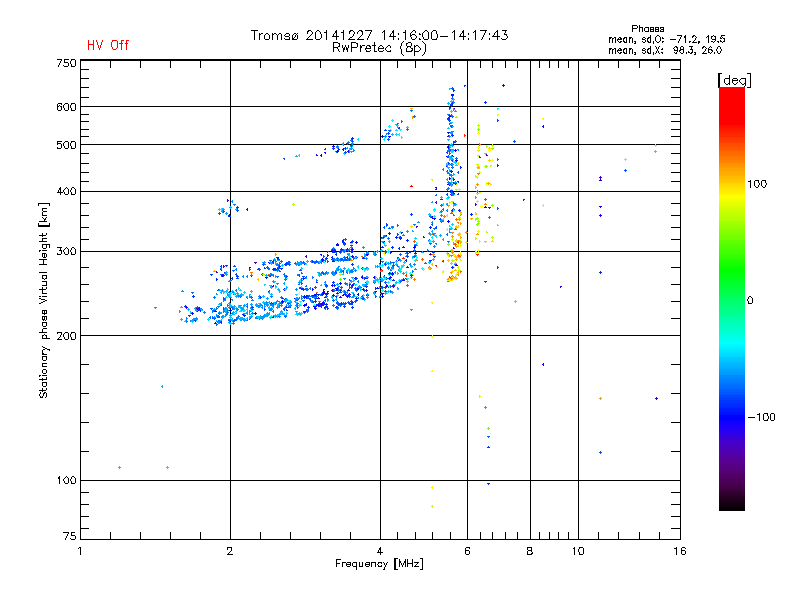Click the 'Frequency [MHz]' axis label
The image size is (800, 600).
click(379, 564)
